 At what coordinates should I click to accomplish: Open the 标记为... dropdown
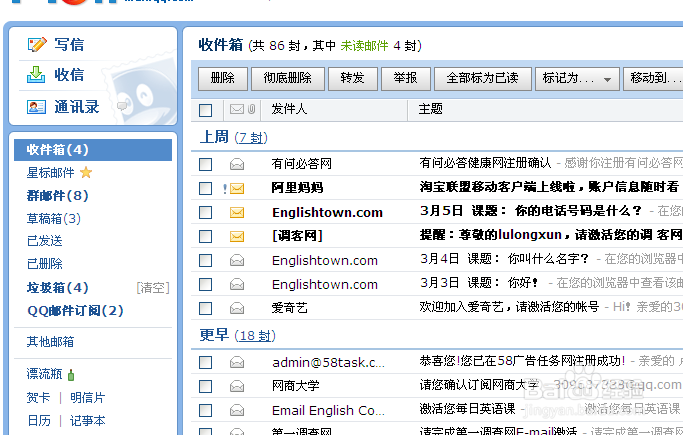tap(577, 79)
